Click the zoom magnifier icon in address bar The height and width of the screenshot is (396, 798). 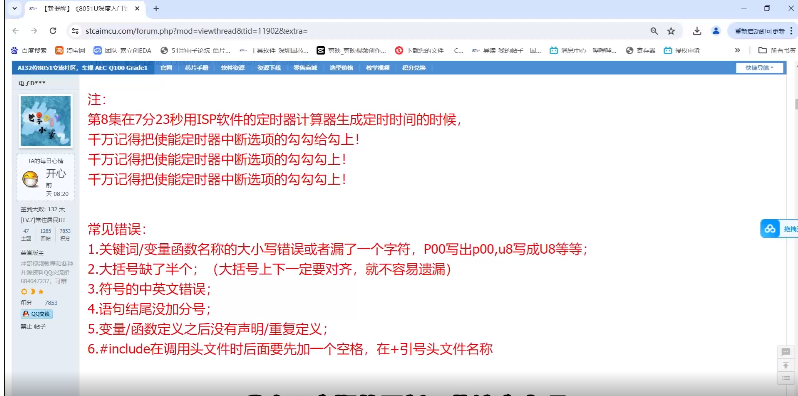[654, 31]
